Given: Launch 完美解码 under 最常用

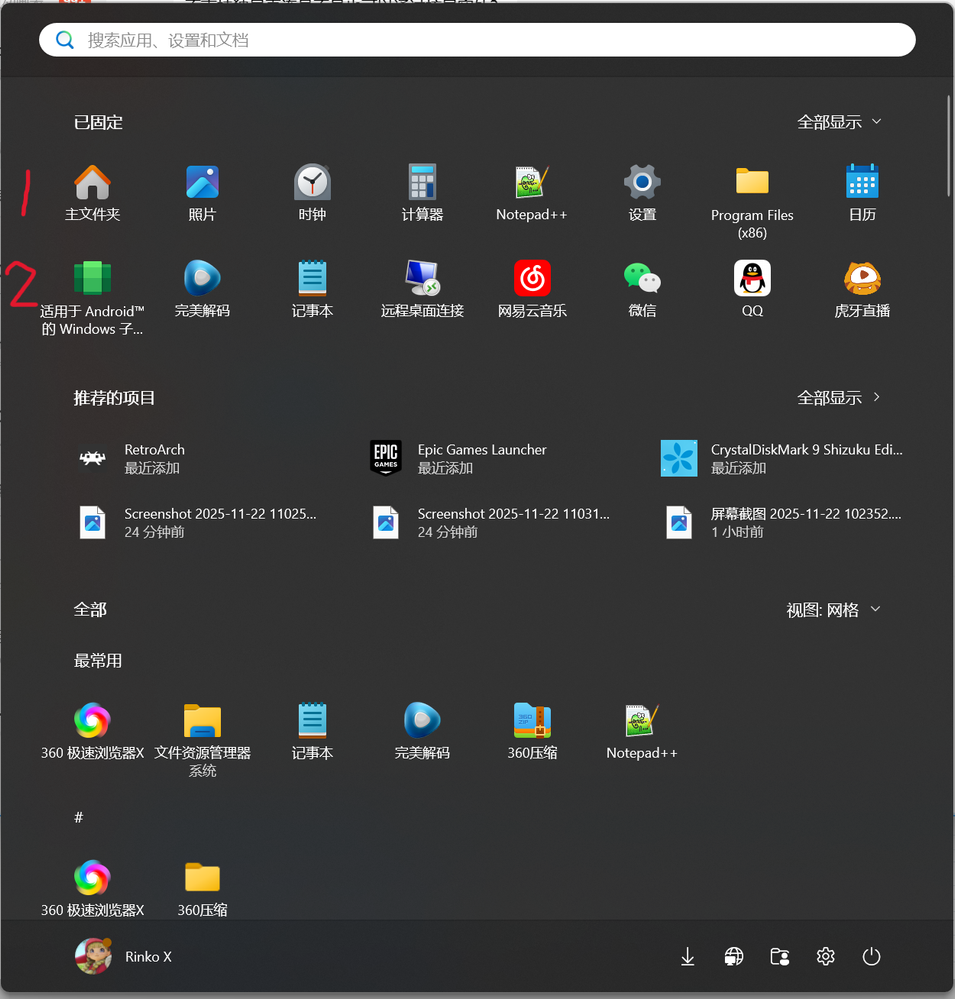Looking at the screenshot, I should 422,731.
